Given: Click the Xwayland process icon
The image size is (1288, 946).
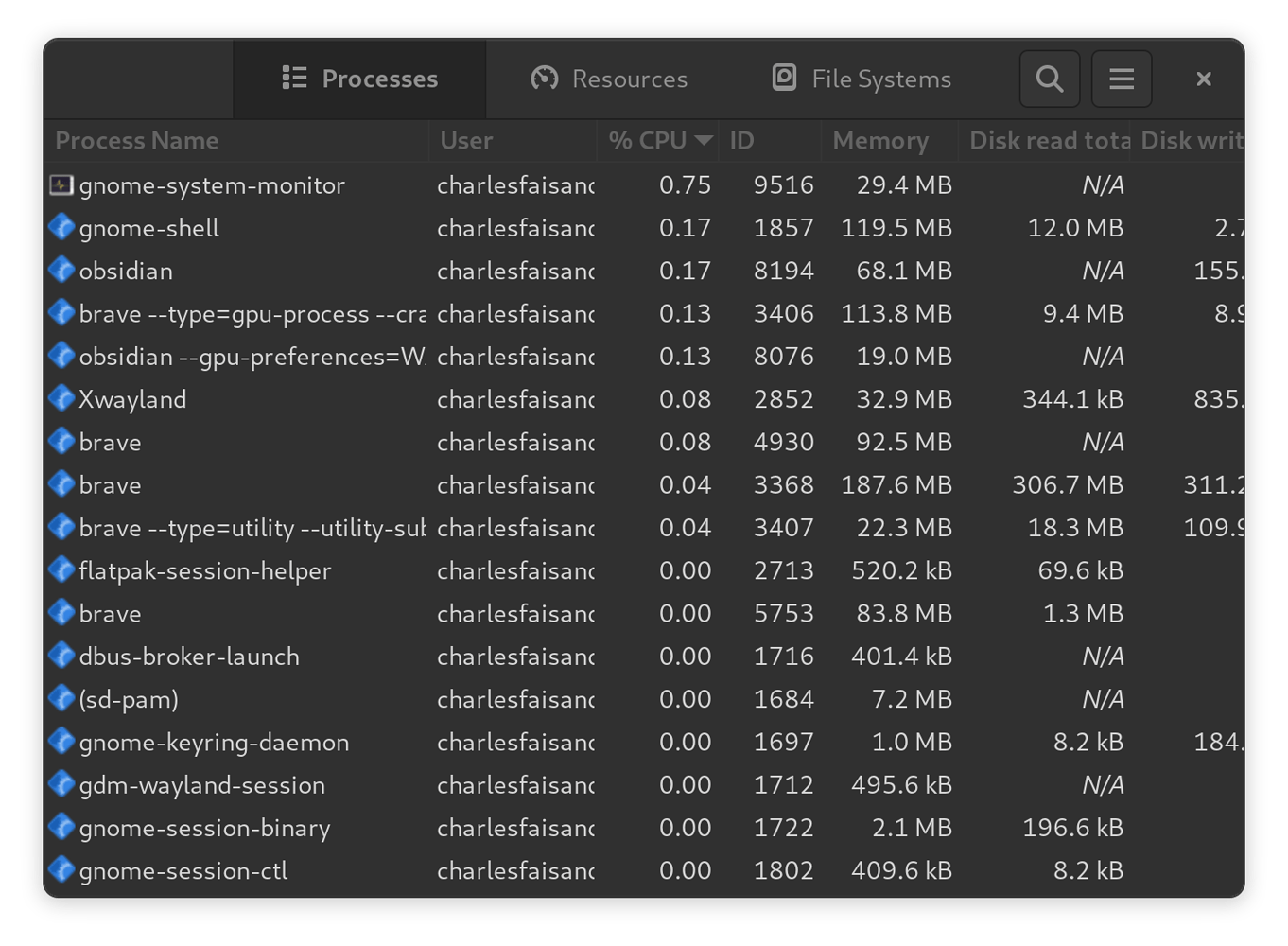Looking at the screenshot, I should pos(61,398).
